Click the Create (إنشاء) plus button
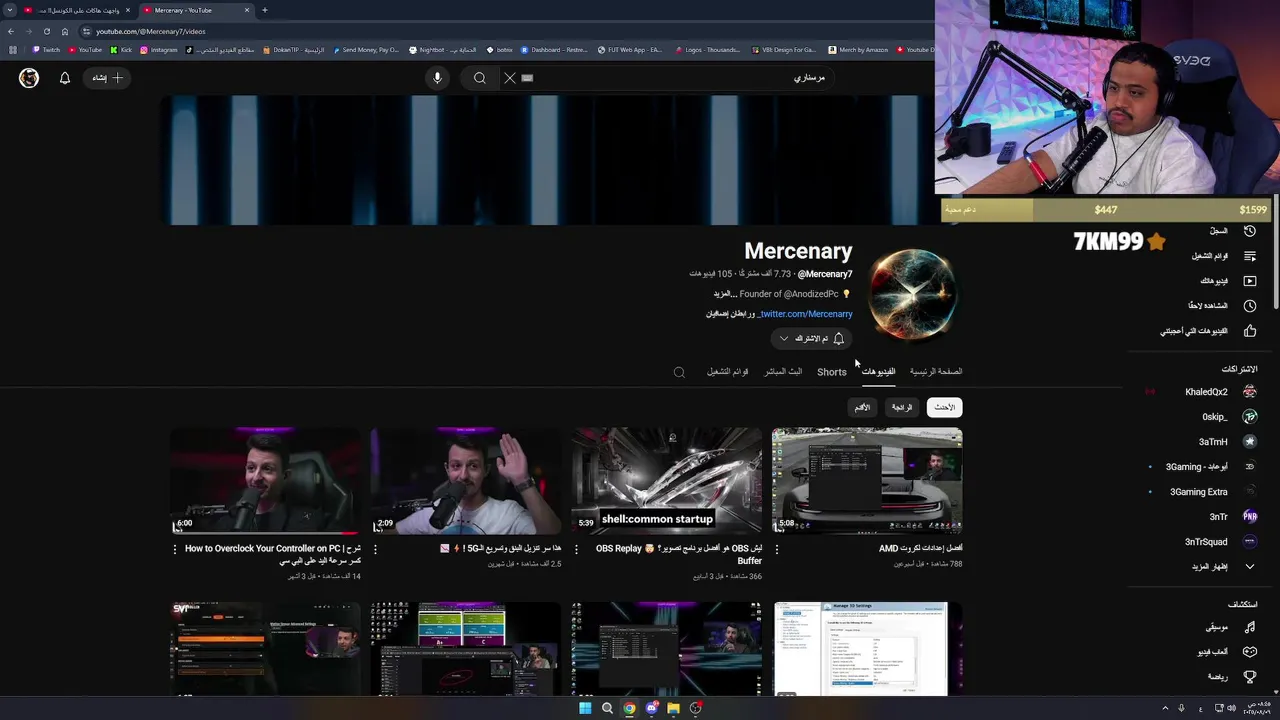 tap(107, 78)
